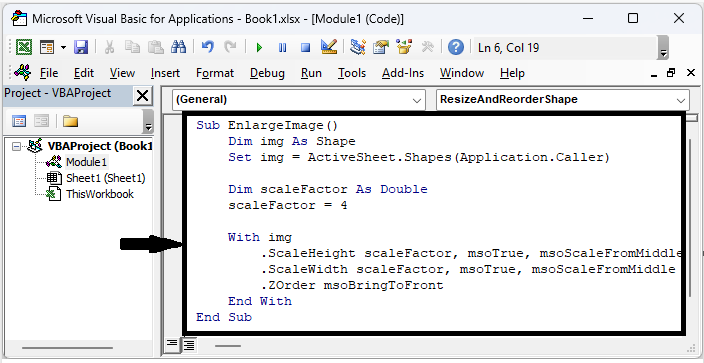
Task: Click the Project pane horizontal scrollbar
Action: click(x=67, y=347)
